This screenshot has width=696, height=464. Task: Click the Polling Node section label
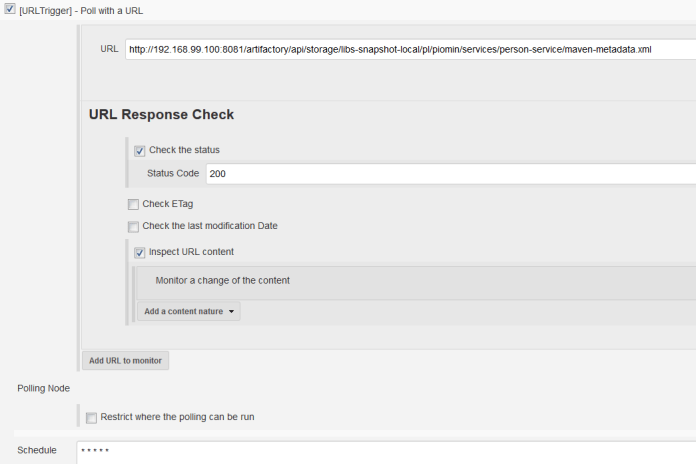(x=43, y=387)
